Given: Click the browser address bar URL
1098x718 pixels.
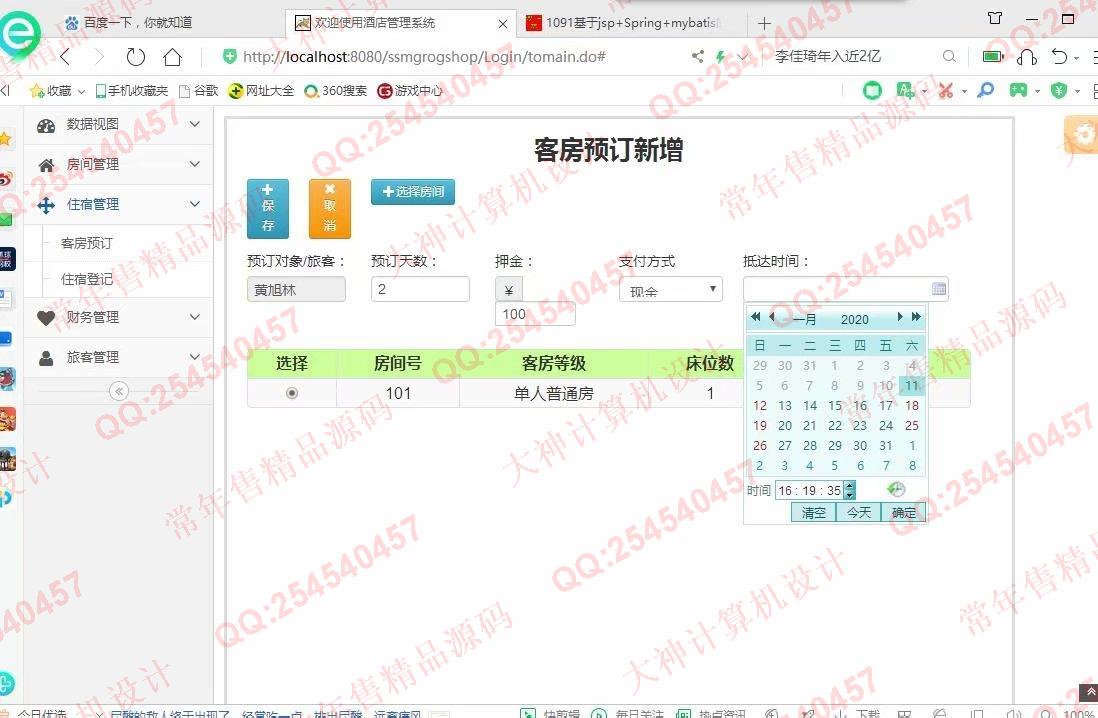Looking at the screenshot, I should (x=424, y=57).
